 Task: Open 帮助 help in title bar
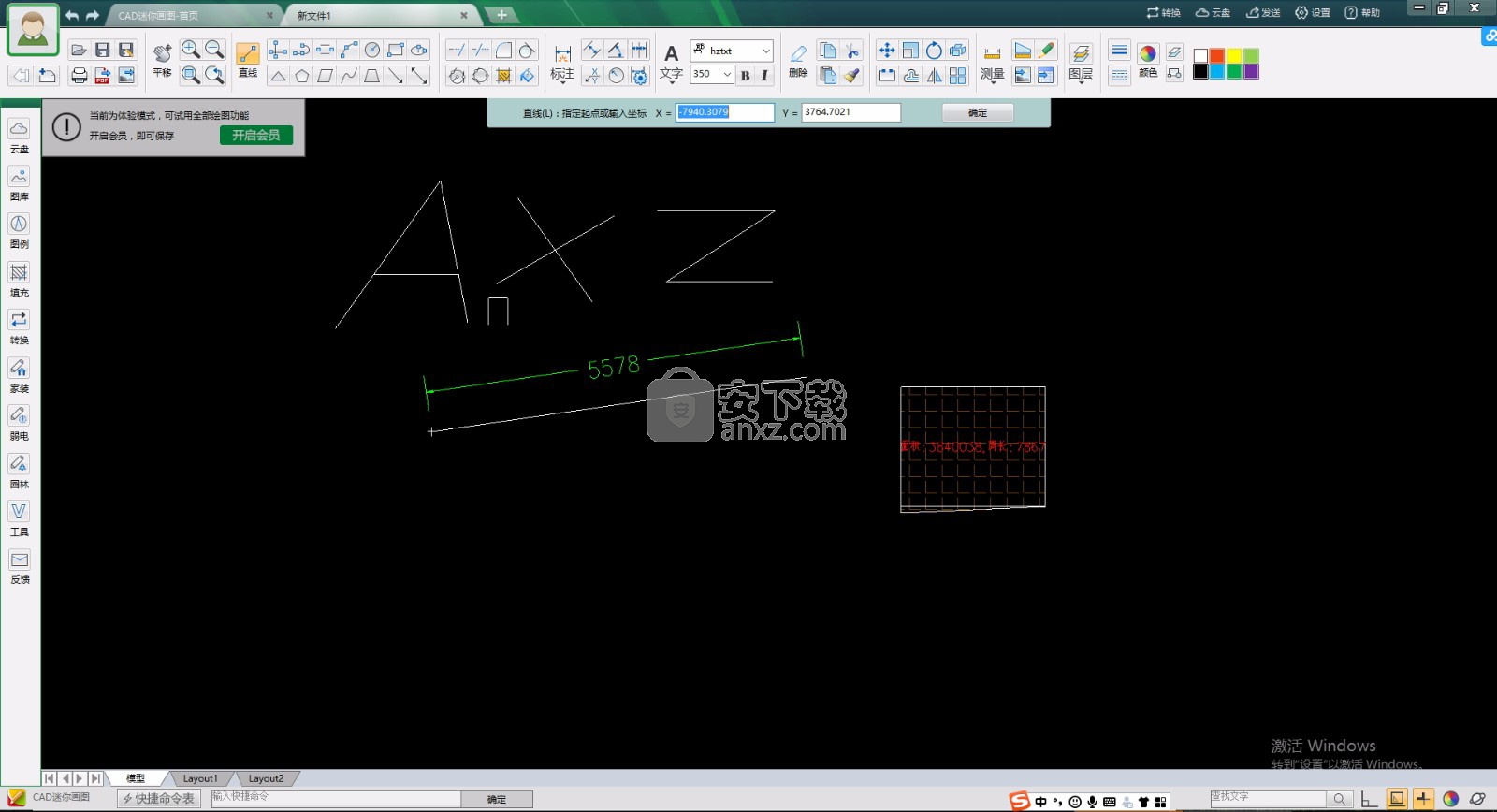click(1362, 13)
